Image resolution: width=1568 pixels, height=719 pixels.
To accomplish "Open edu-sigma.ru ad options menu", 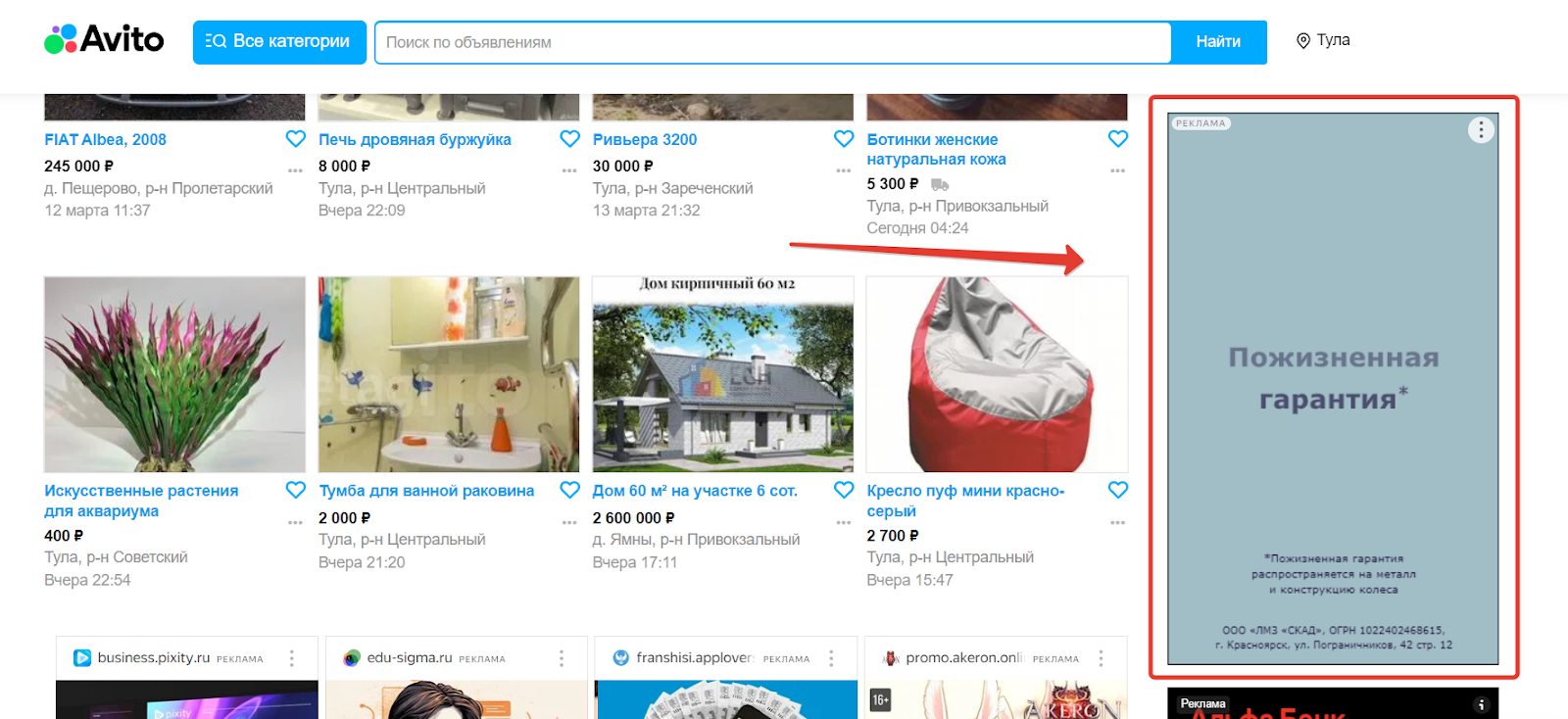I will click(562, 658).
